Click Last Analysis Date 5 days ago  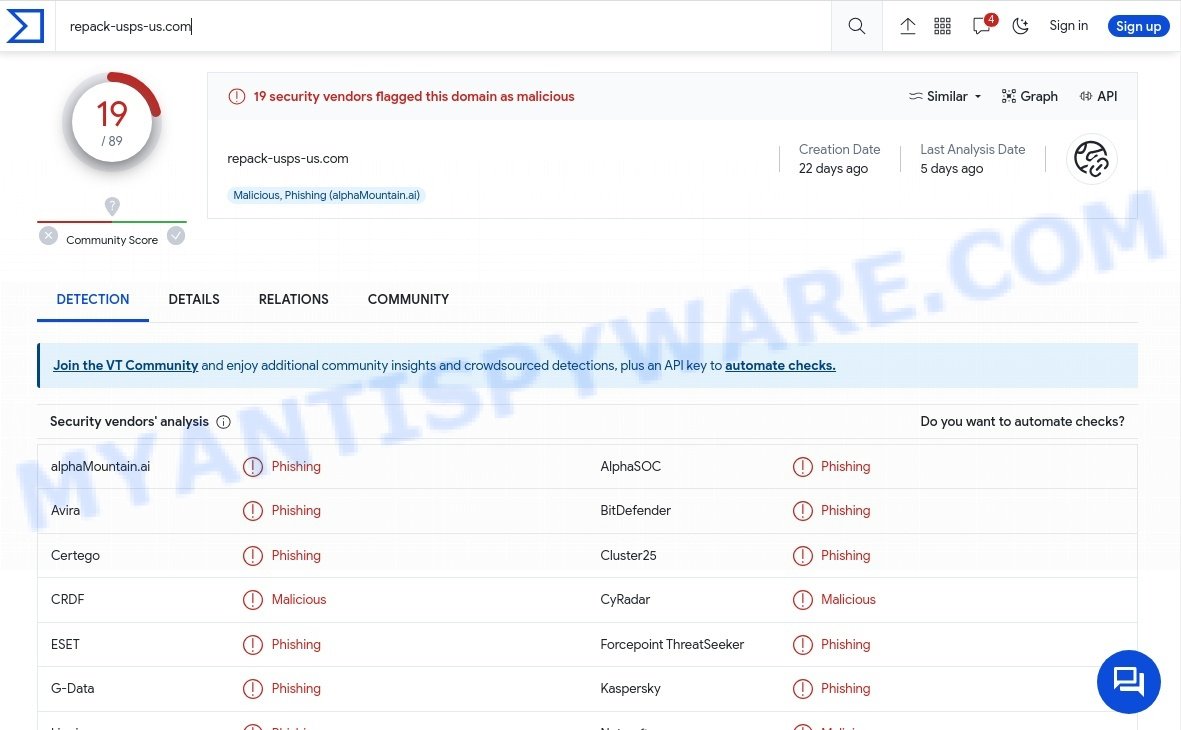point(972,159)
